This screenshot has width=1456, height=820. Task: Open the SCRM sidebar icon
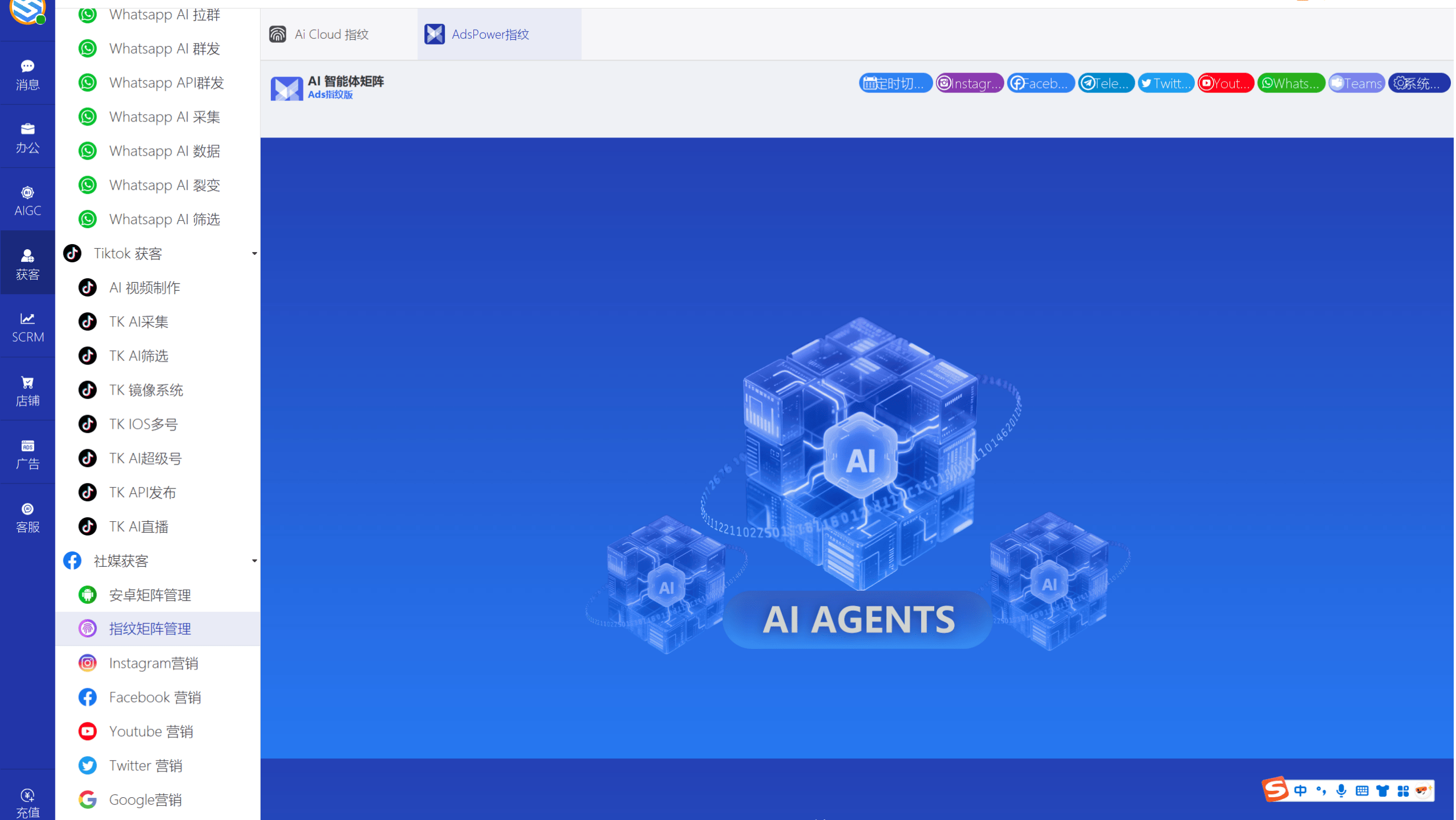coord(27,327)
